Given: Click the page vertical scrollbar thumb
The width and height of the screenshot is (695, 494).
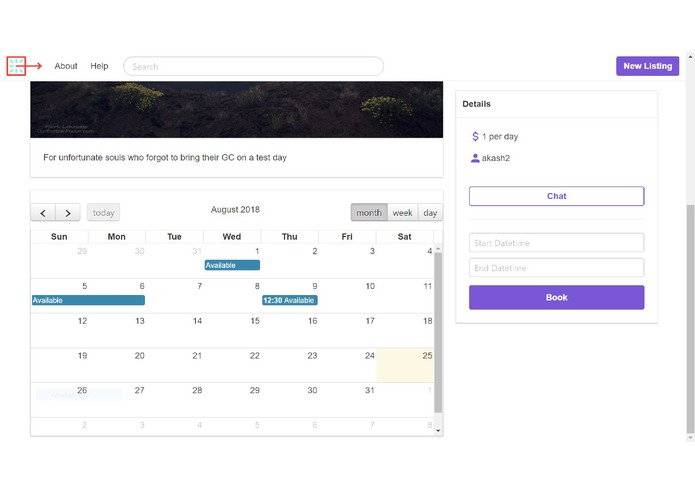Looking at the screenshot, I should (690, 319).
